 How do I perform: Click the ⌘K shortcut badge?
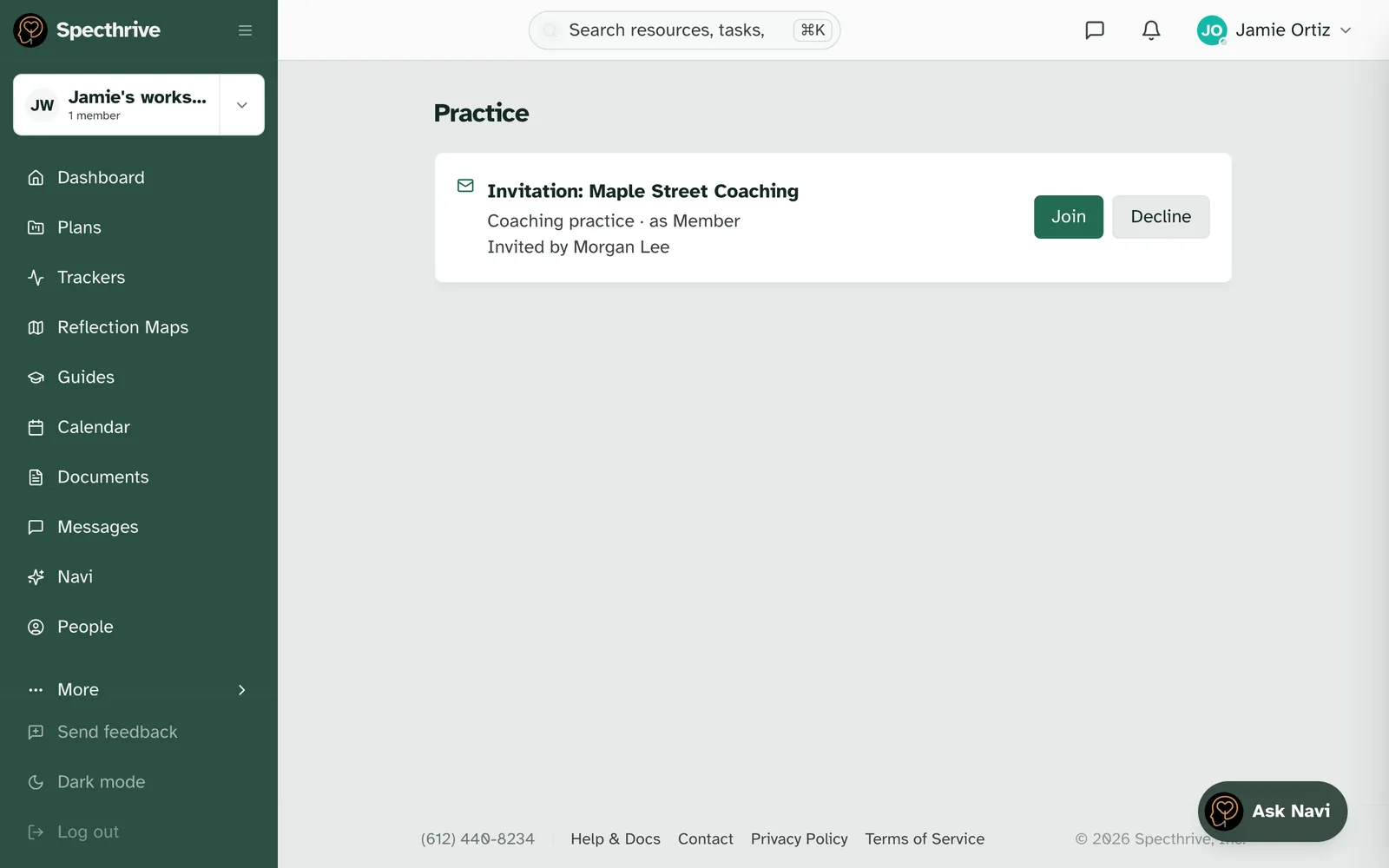tap(813, 30)
